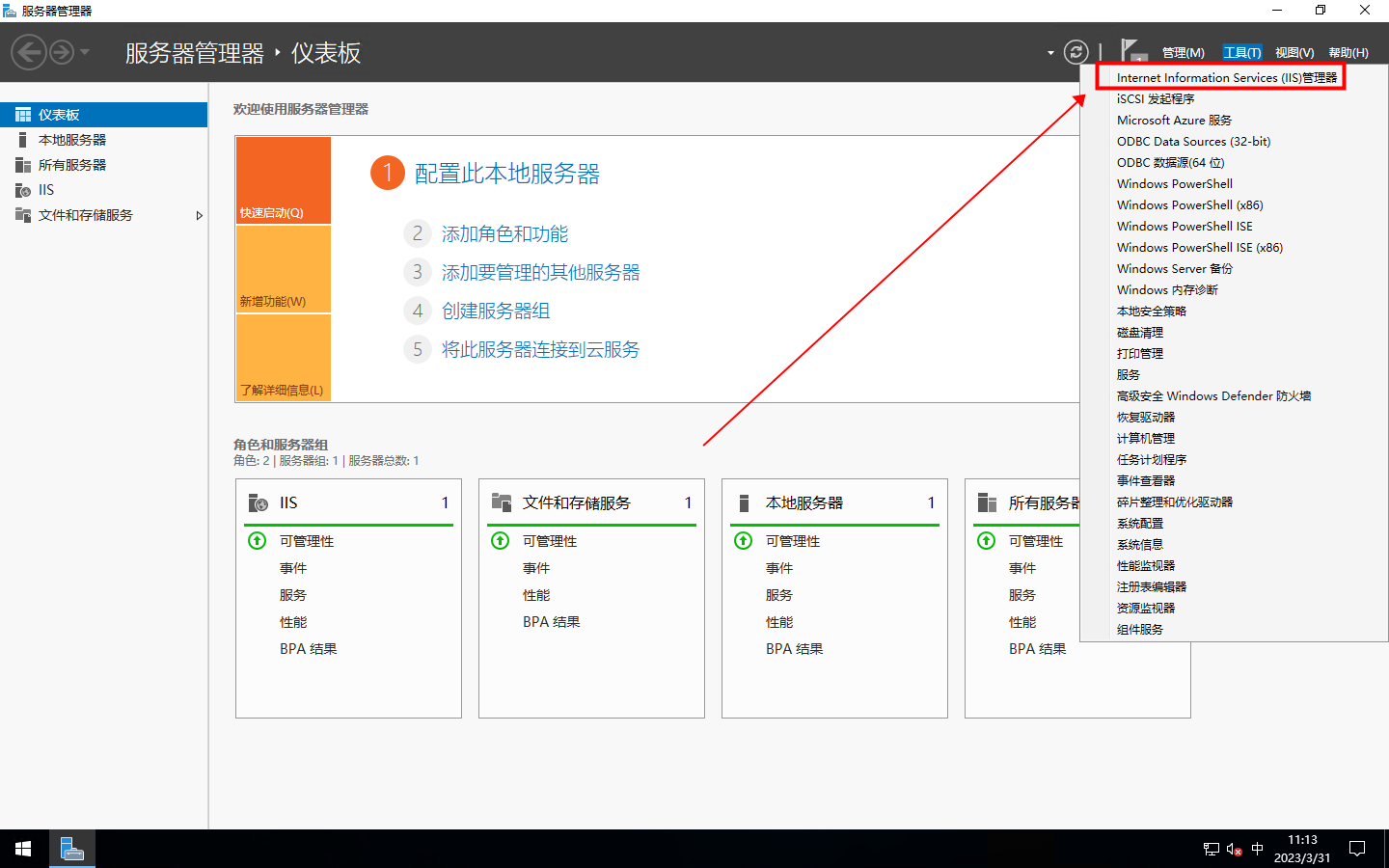Screen dimensions: 1389x868
Task: Click green status icon in 所有服务器 tile
Action: [987, 541]
